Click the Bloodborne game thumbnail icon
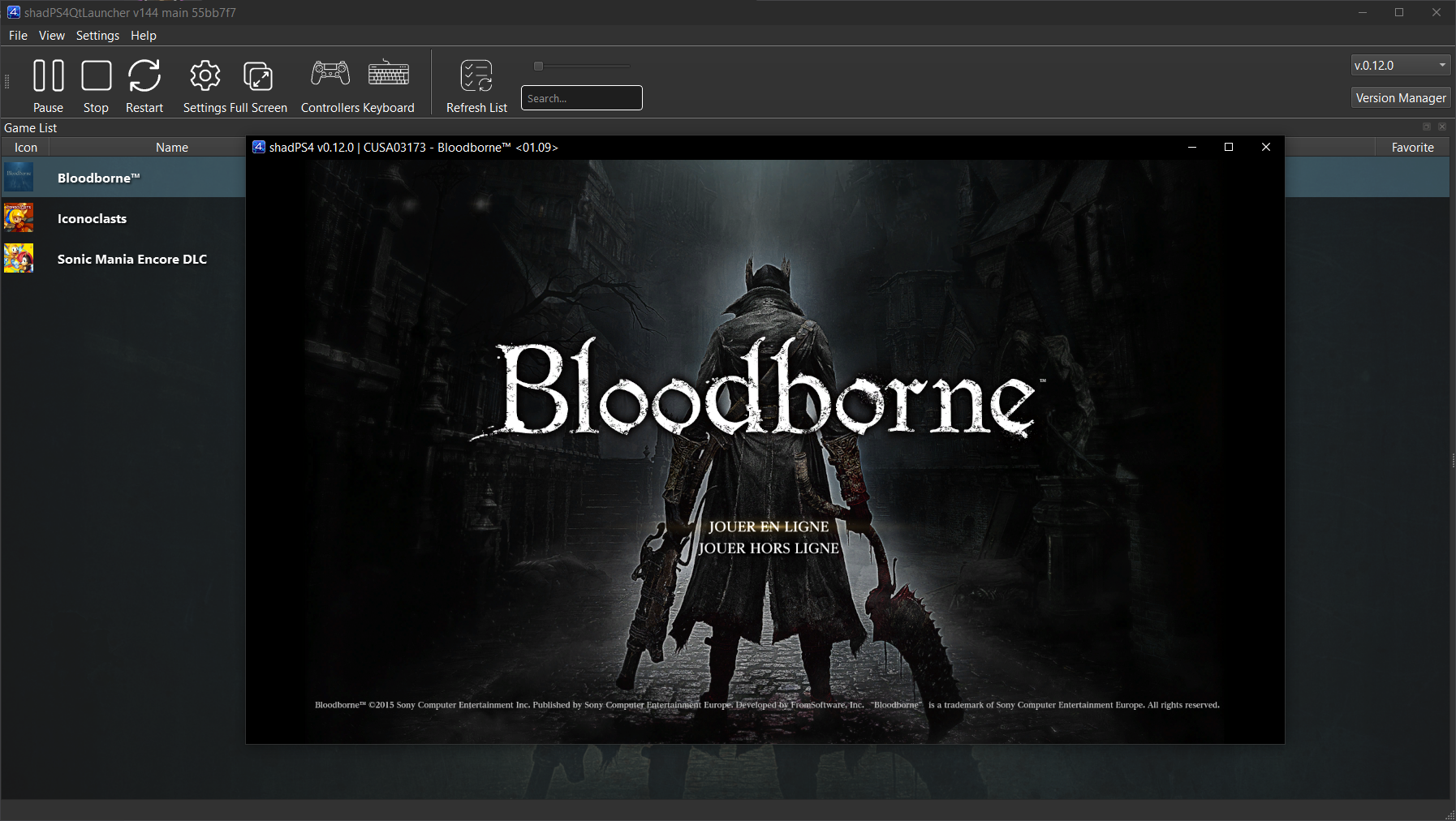Viewport: 1456px width, 821px height. (x=19, y=177)
